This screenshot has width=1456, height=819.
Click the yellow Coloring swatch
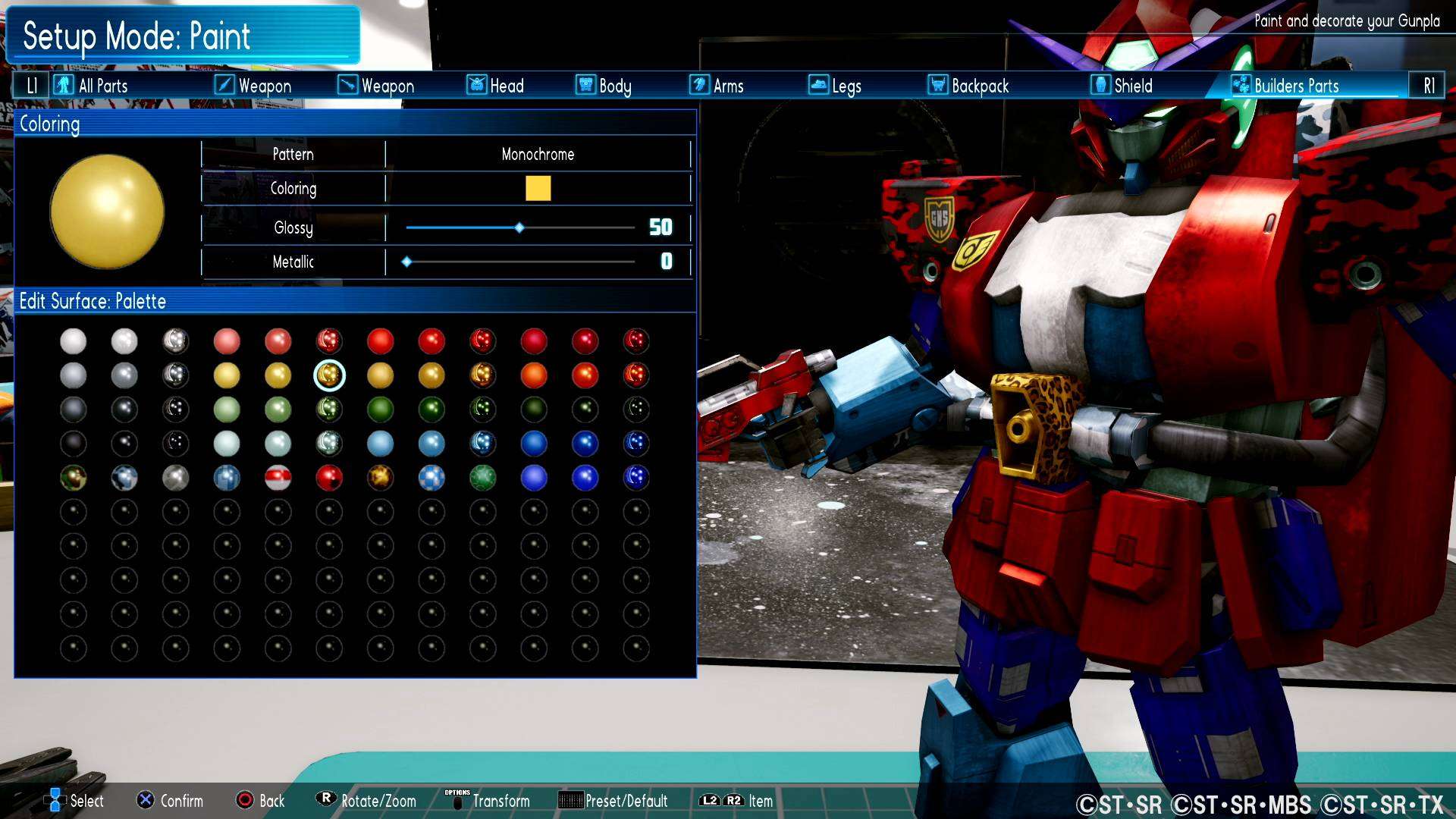coord(538,188)
